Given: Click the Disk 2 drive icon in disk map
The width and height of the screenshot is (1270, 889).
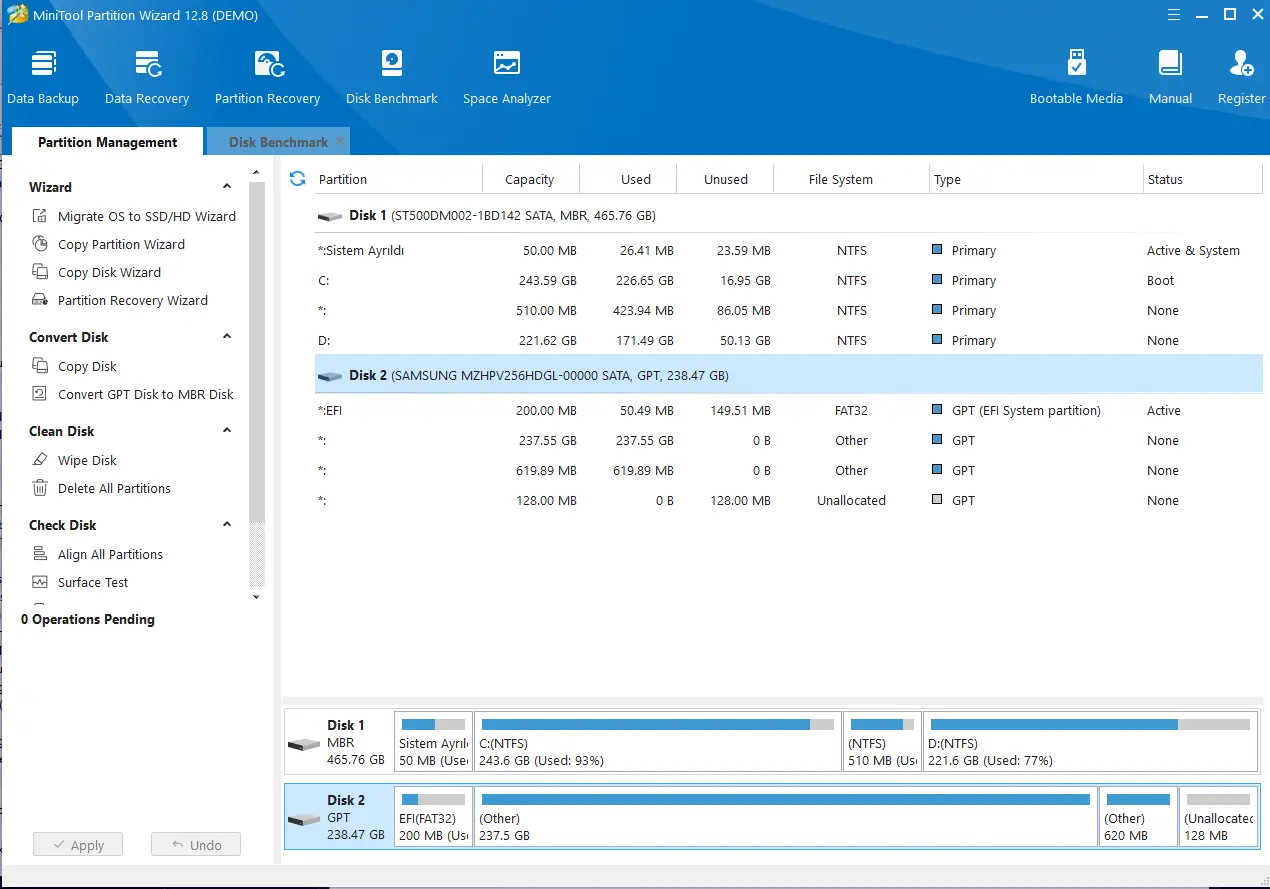Looking at the screenshot, I should (x=303, y=820).
